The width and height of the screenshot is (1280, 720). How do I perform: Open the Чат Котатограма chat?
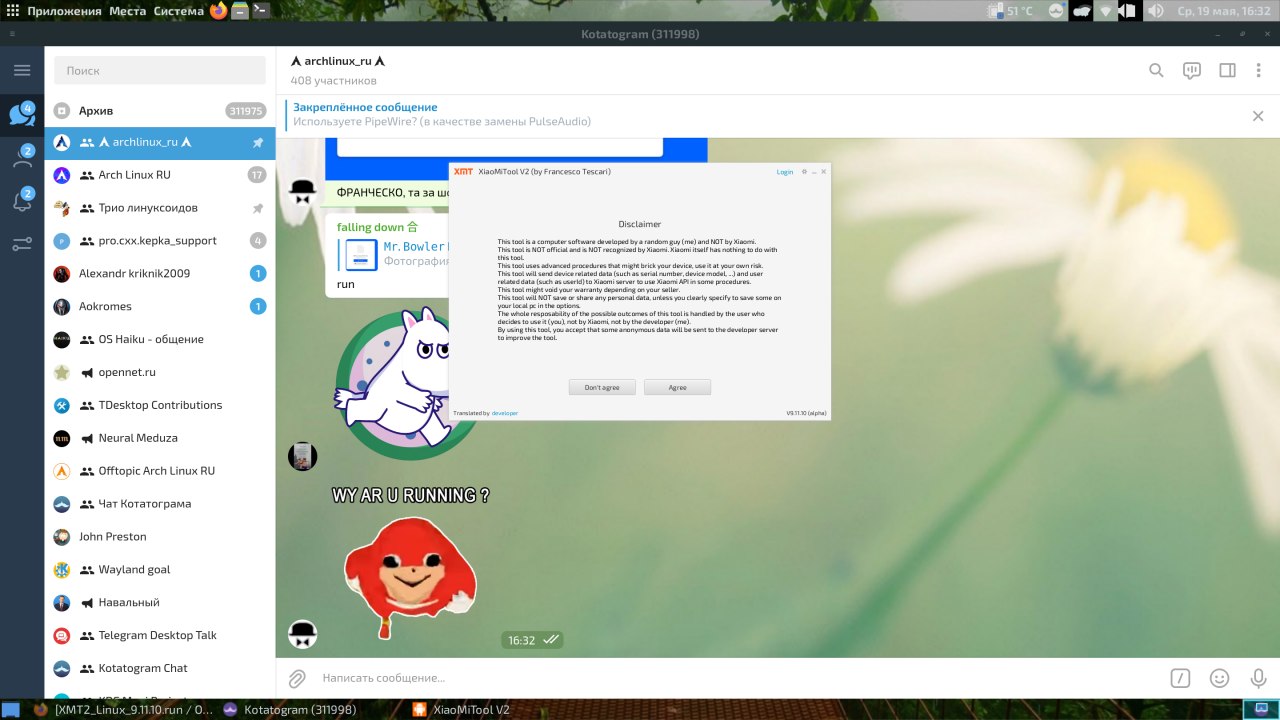click(160, 504)
